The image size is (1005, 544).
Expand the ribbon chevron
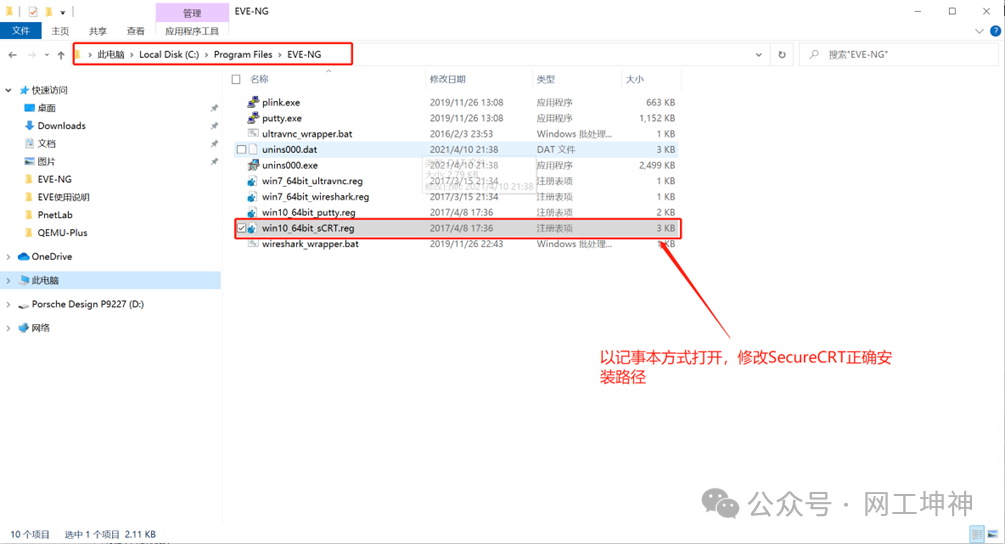(x=979, y=31)
